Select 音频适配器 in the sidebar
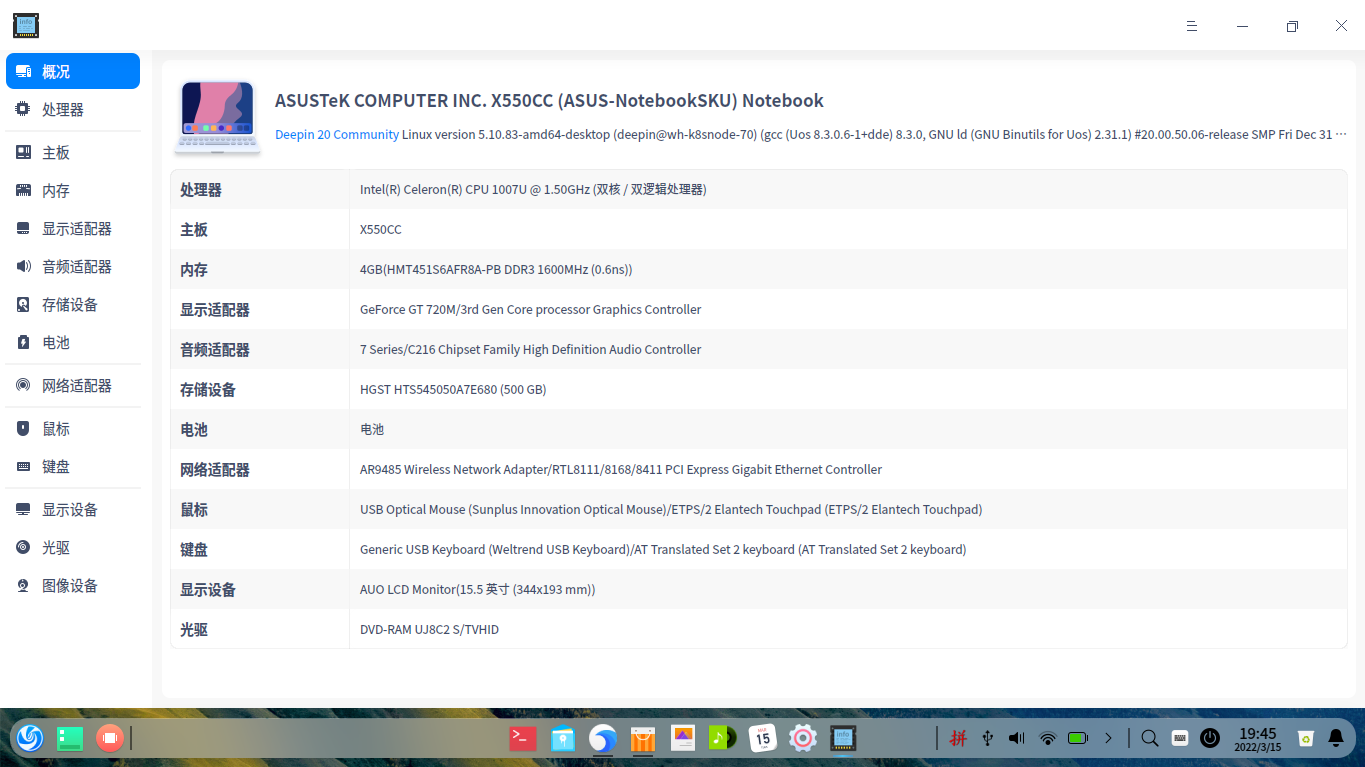Image resolution: width=1365 pixels, height=767 pixels. [73, 266]
